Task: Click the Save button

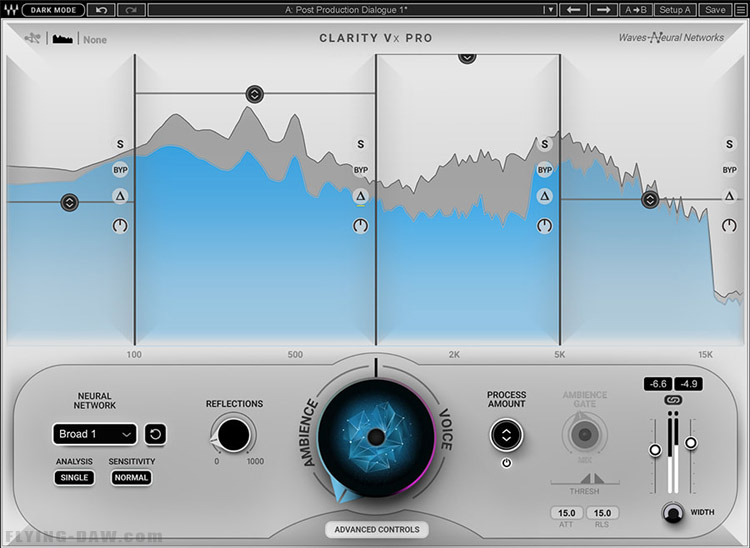Action: coord(715,10)
